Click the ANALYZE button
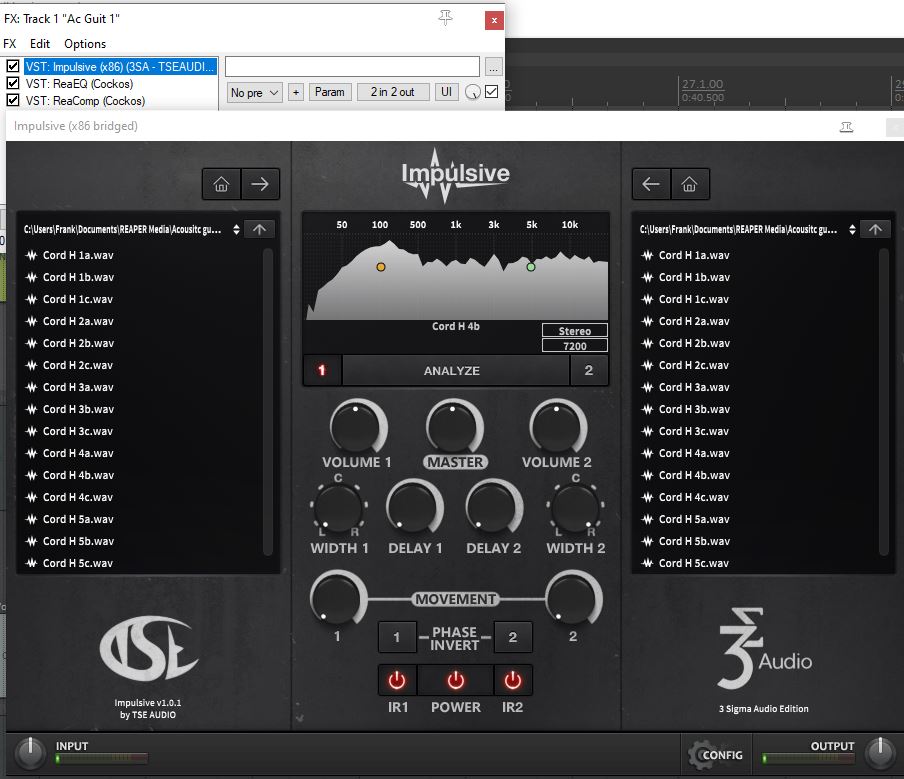 (455, 370)
